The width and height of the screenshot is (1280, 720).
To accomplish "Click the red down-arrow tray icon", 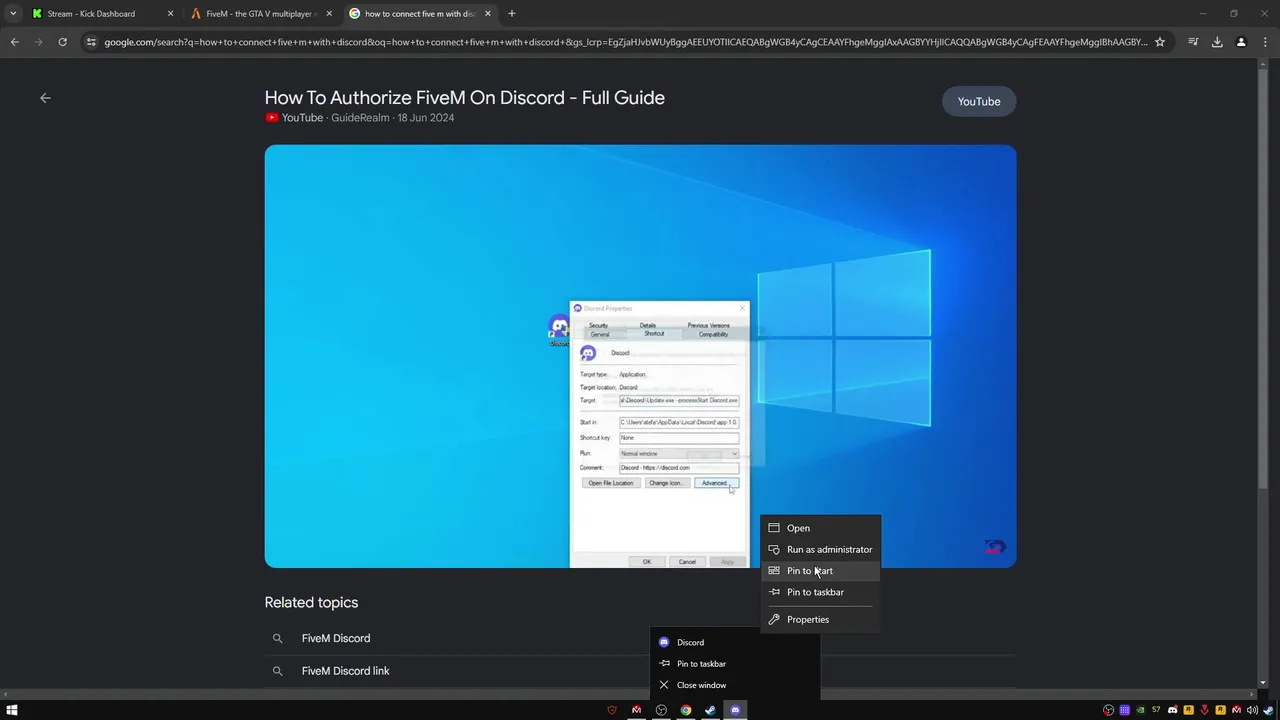I will tap(1205, 710).
